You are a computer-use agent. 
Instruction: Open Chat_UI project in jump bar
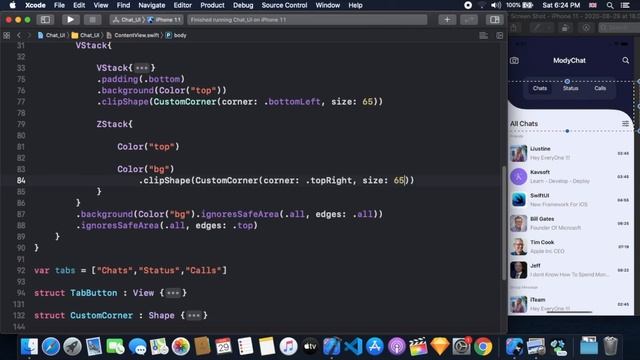point(51,36)
